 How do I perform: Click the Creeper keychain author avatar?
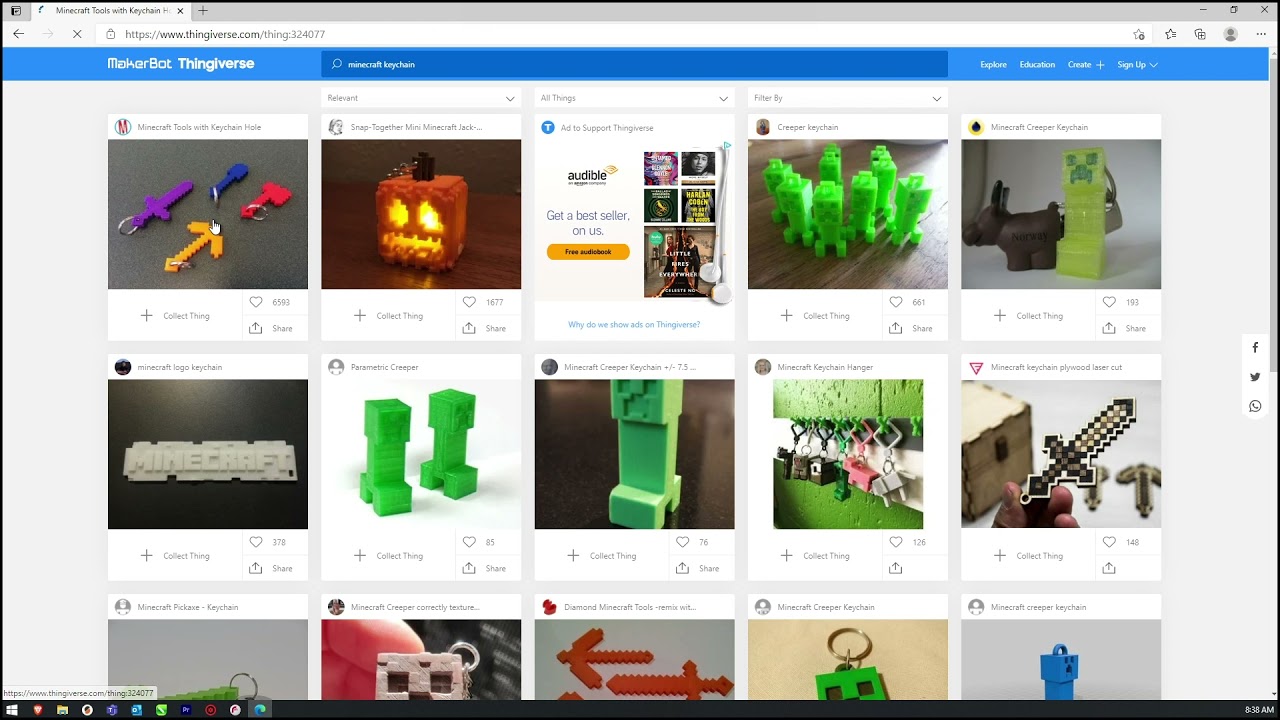(763, 127)
